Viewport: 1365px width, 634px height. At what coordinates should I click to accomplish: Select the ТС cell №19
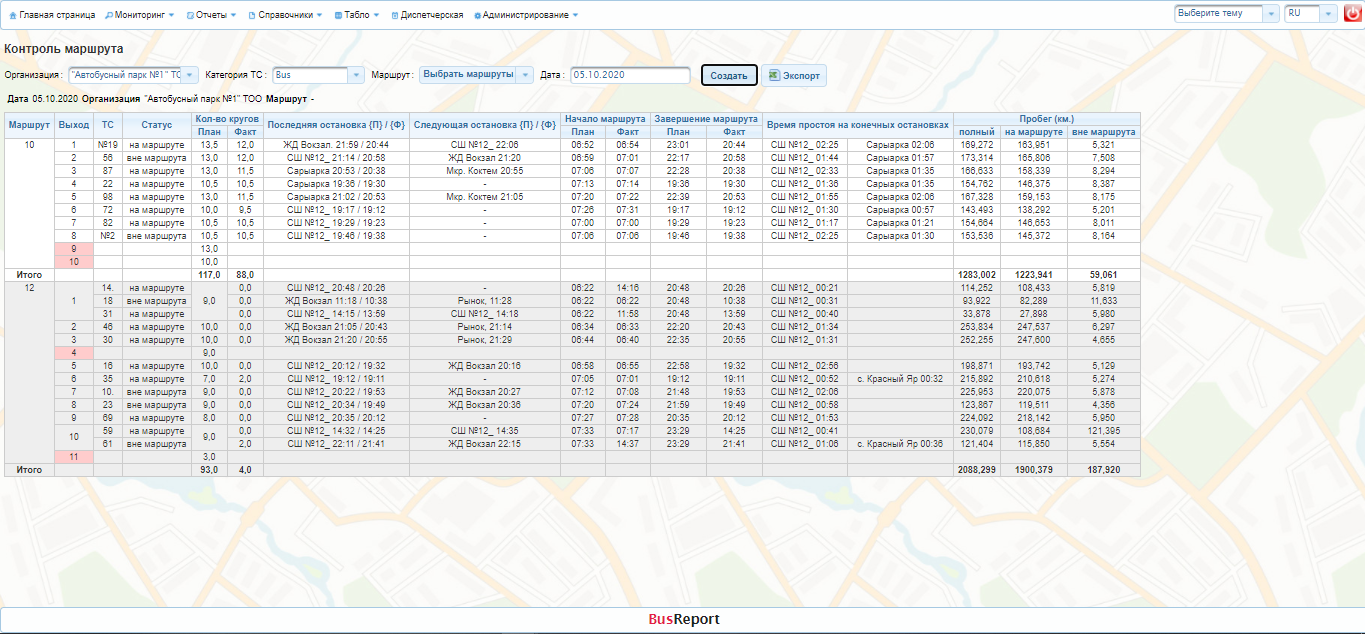pos(108,145)
